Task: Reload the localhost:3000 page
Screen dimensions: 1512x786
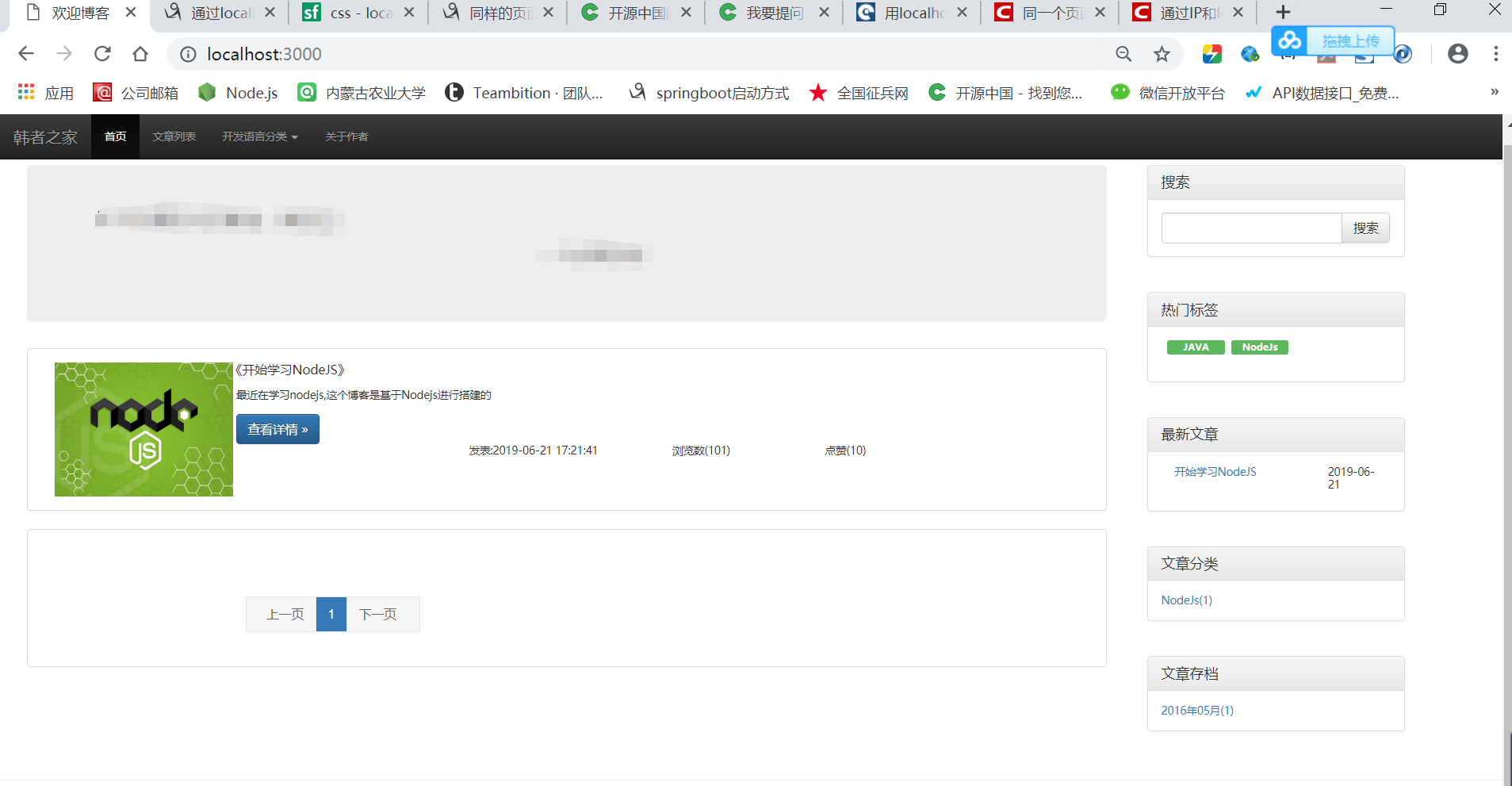Action: point(102,54)
